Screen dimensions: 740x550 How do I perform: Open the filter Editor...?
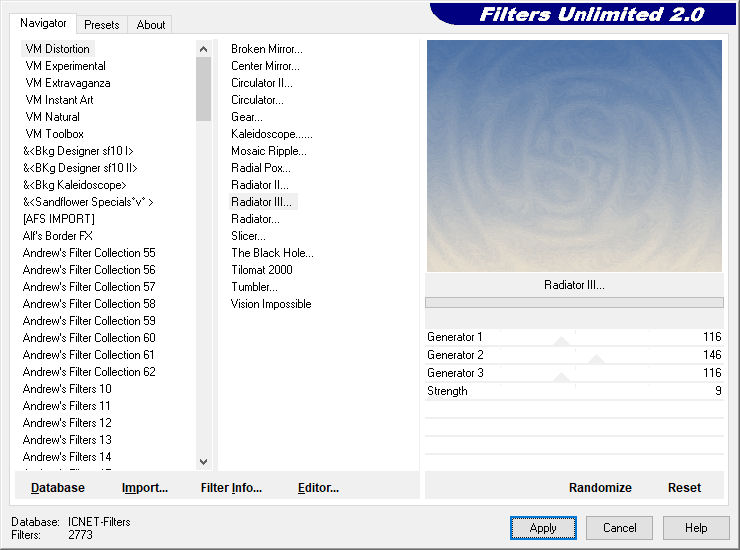coord(318,488)
